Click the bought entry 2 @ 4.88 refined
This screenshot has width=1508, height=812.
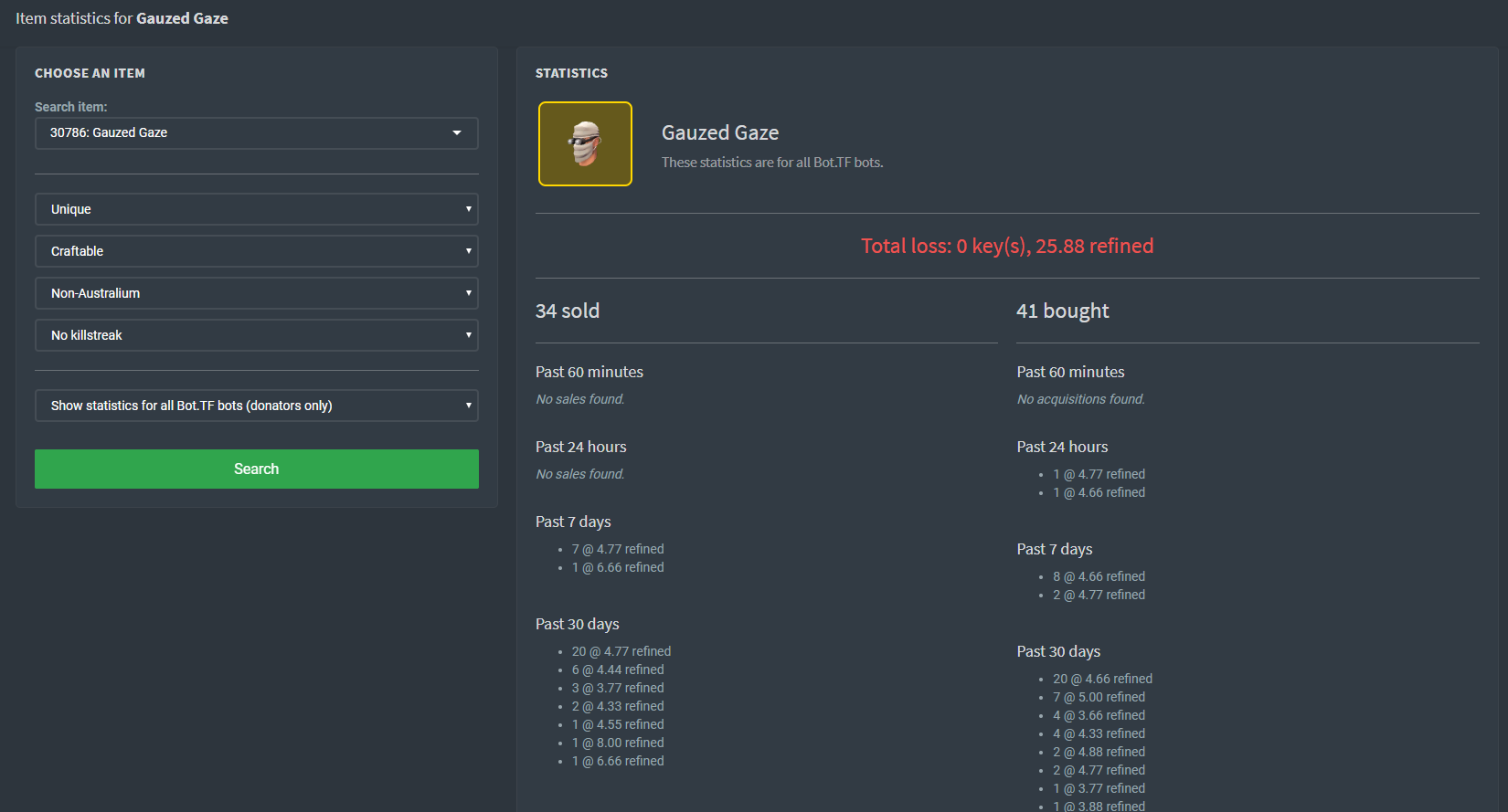click(1099, 752)
